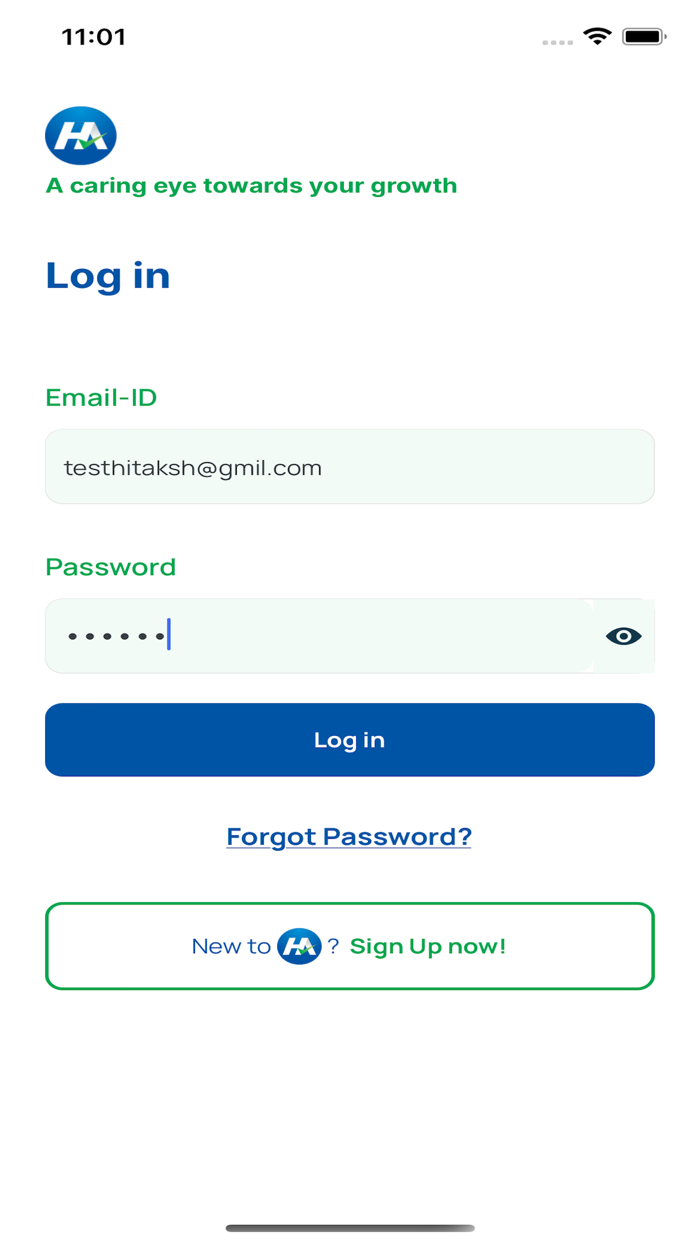Tap the question mark after the HA logo
Screen dimensions: 700x1244
(333, 946)
